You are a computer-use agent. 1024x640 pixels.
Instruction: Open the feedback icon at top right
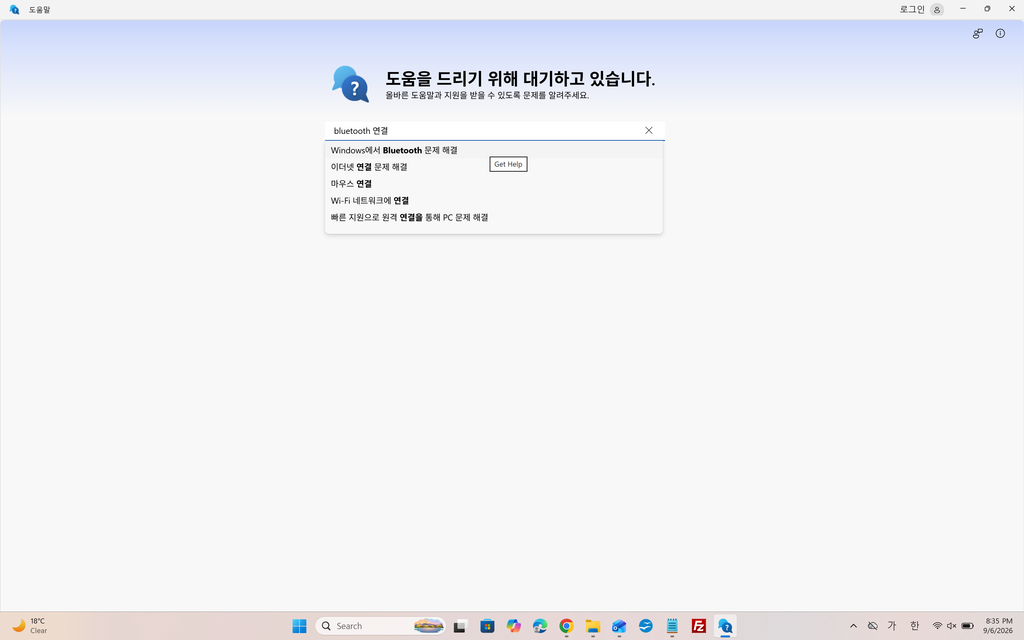tap(978, 33)
